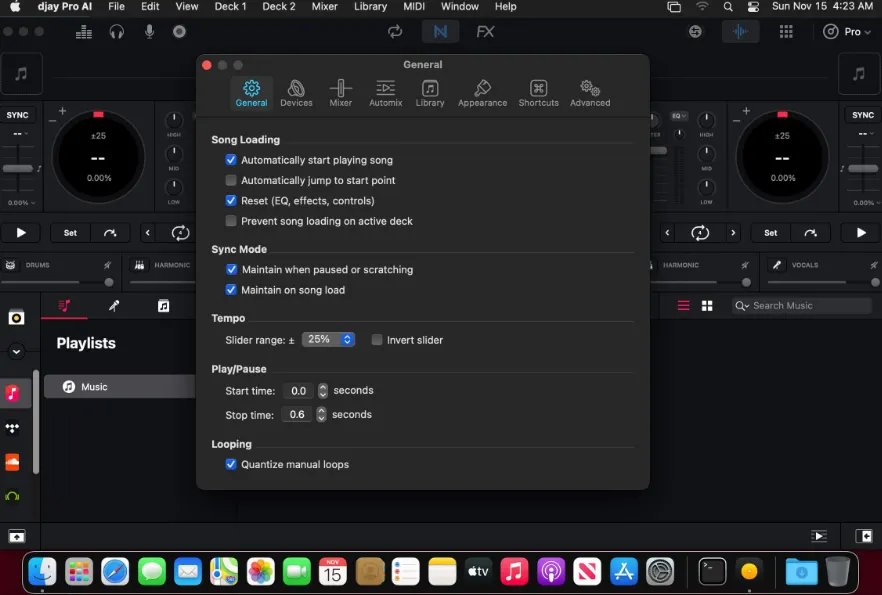Select the playlists tab icon in library
The width and height of the screenshot is (882, 595).
pyautogui.click(x=64, y=305)
